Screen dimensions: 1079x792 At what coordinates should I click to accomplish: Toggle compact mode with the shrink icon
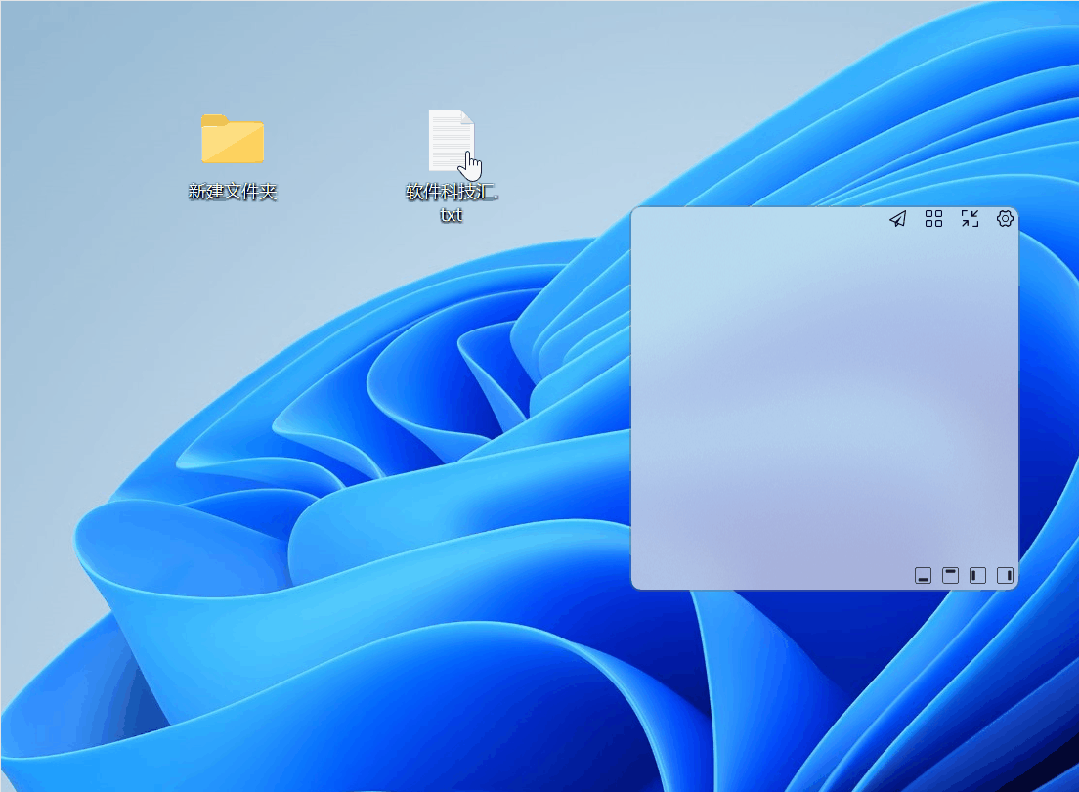coord(968,219)
